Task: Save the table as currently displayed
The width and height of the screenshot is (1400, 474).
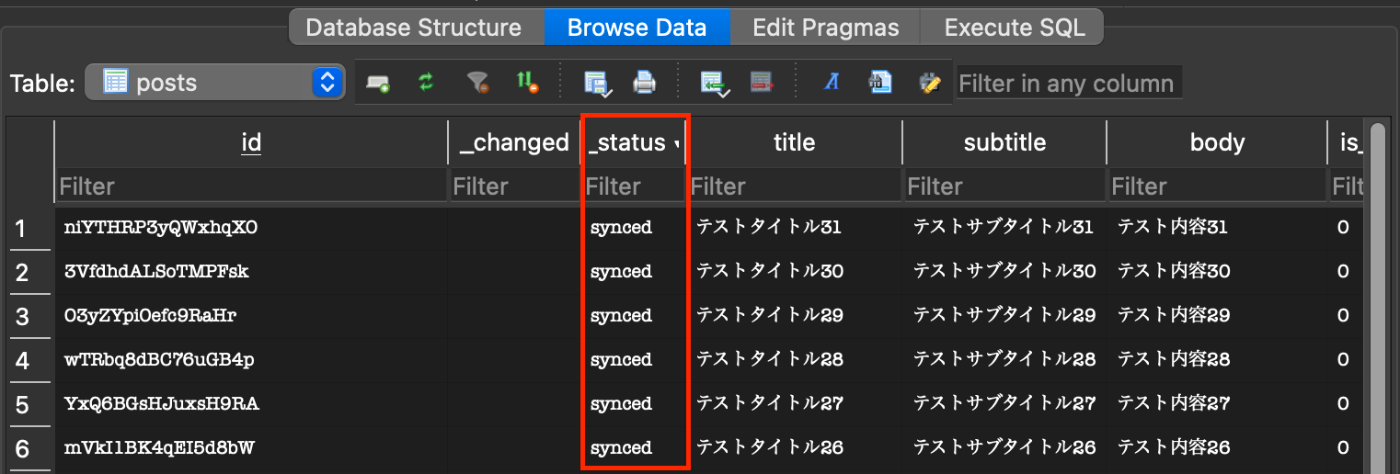Action: coord(596,83)
